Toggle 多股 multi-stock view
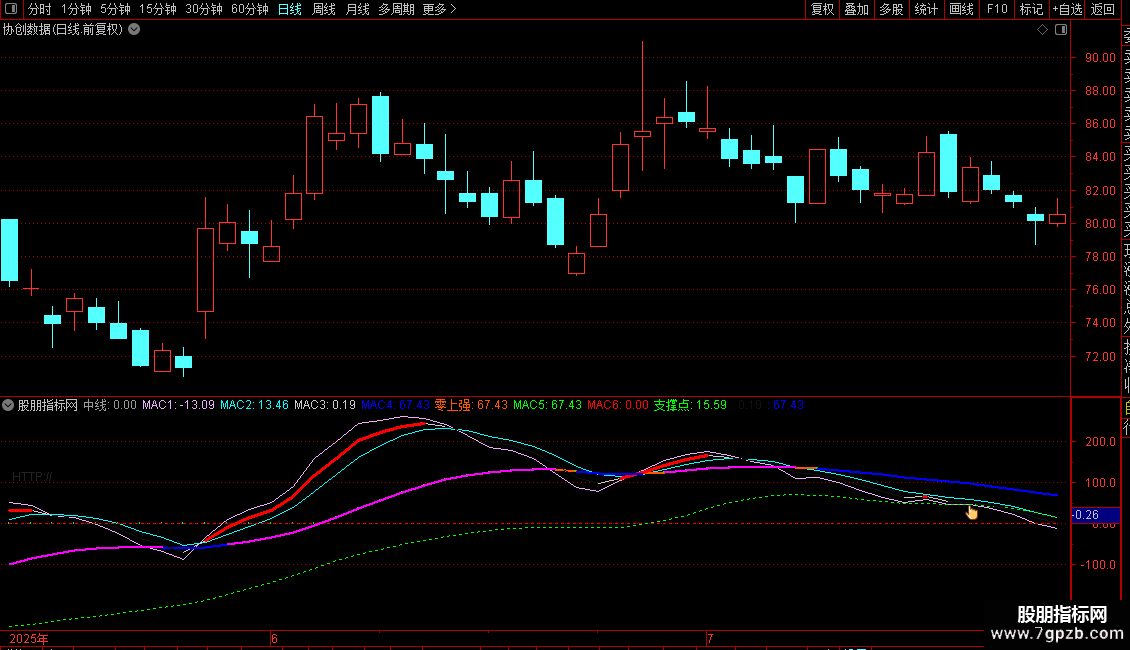 [891, 10]
